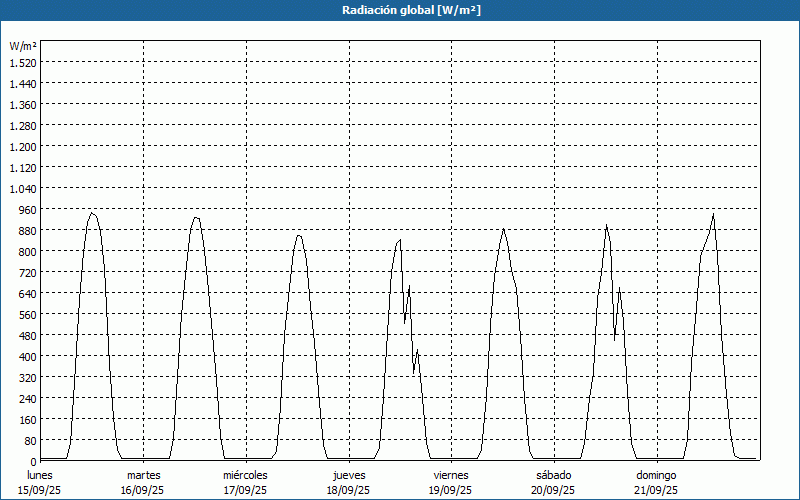Select the 560 y-axis value
Viewport: 800px width, 500px height.
coord(28,315)
